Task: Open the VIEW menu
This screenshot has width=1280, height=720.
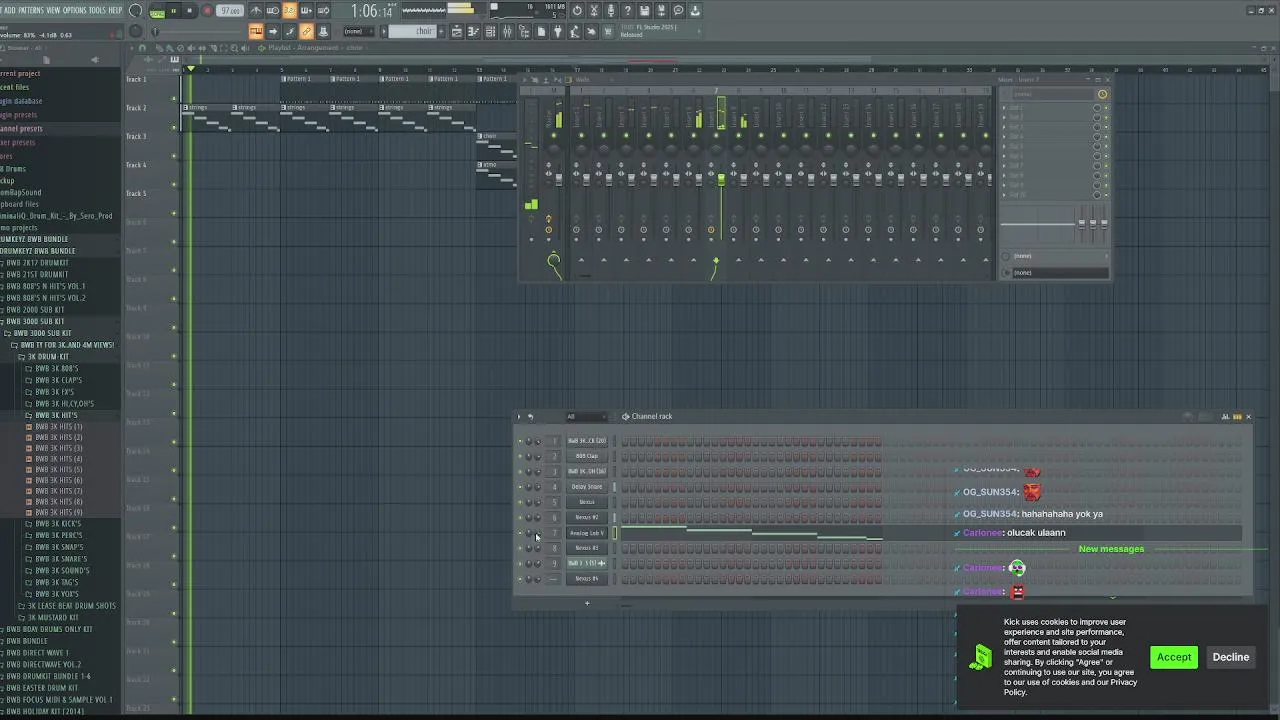Action: (x=54, y=10)
